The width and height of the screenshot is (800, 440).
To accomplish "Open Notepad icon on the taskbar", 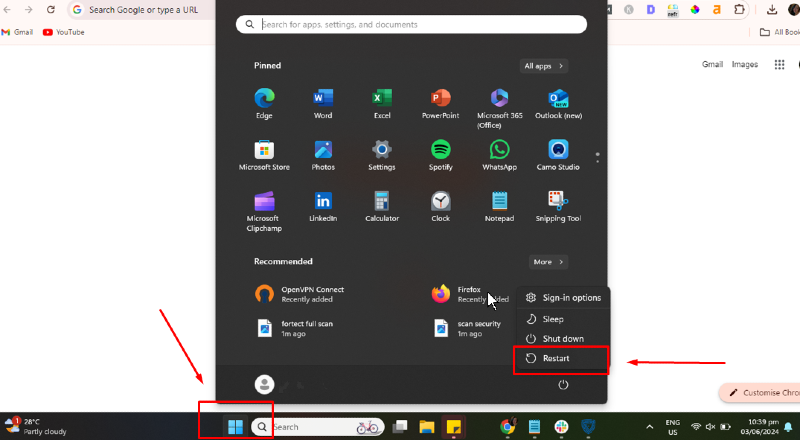I will (x=534, y=427).
